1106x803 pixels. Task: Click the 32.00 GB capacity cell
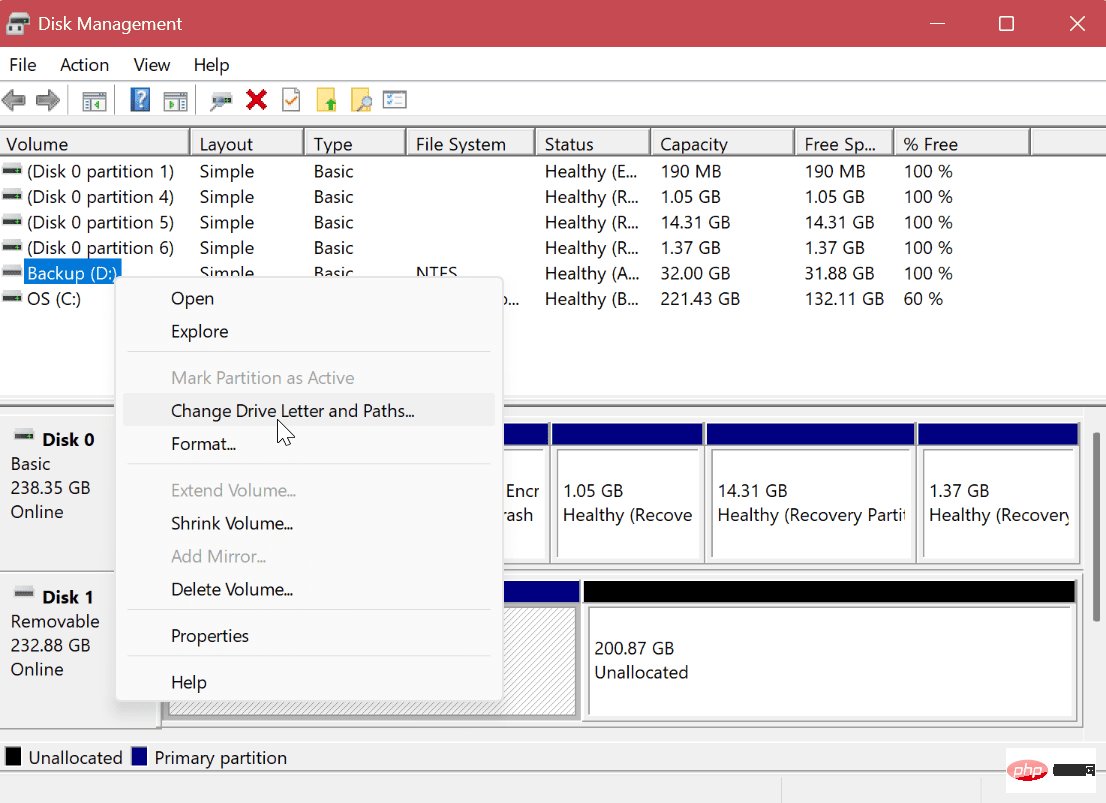coord(695,274)
